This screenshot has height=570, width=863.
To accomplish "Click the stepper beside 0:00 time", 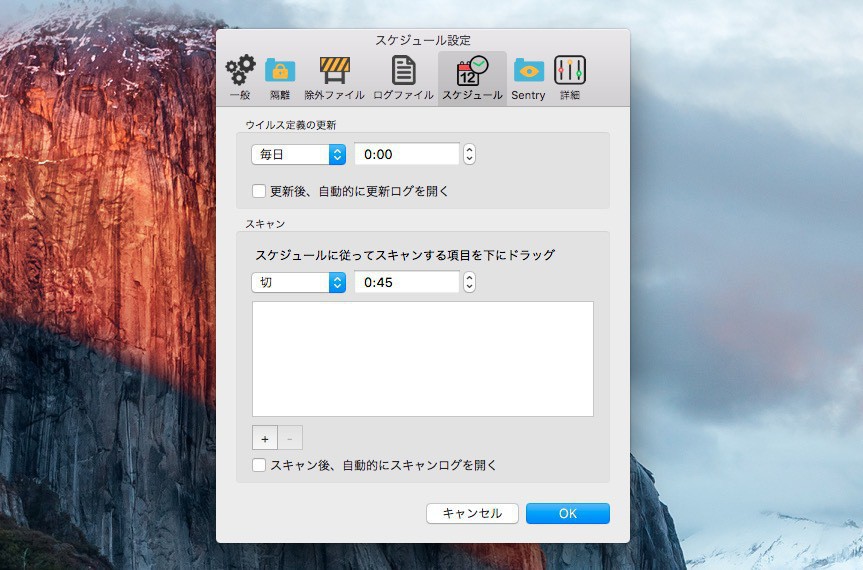I will 469,154.
